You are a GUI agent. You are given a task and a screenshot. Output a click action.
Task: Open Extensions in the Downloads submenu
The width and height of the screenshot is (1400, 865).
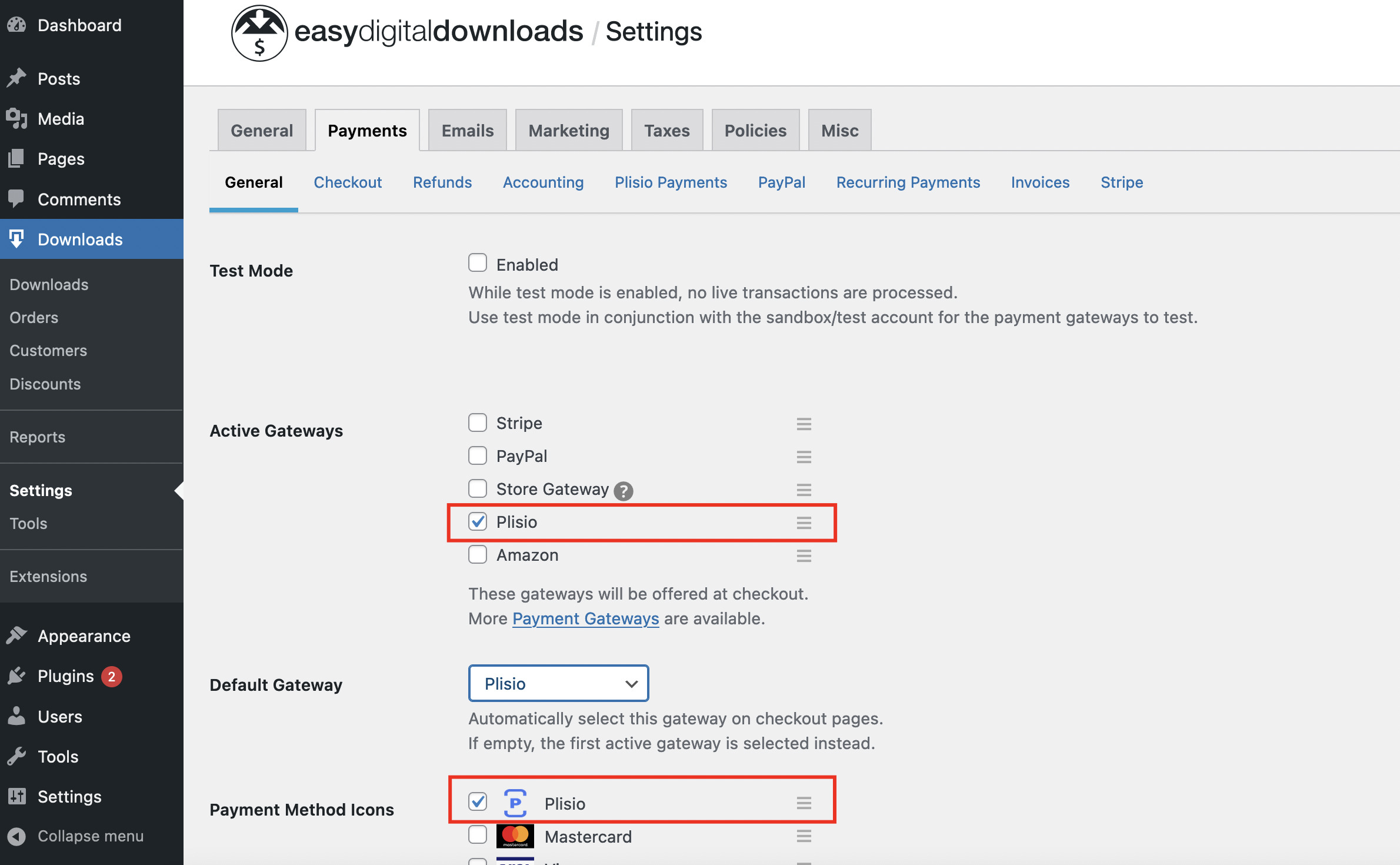coord(48,576)
